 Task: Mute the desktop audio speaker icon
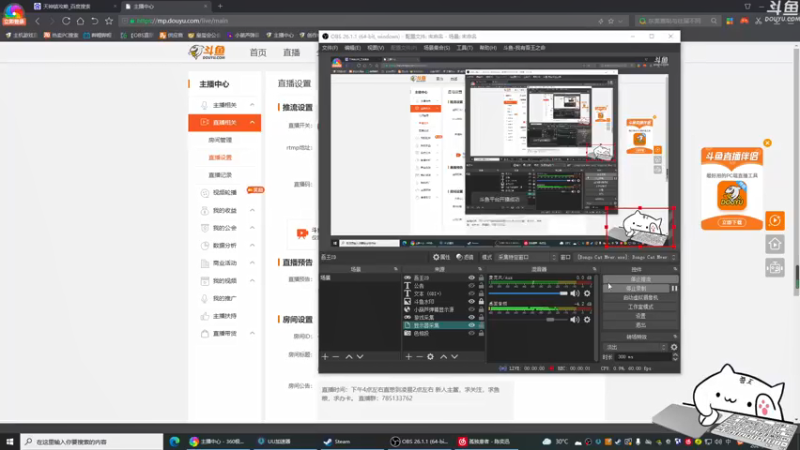coord(575,319)
